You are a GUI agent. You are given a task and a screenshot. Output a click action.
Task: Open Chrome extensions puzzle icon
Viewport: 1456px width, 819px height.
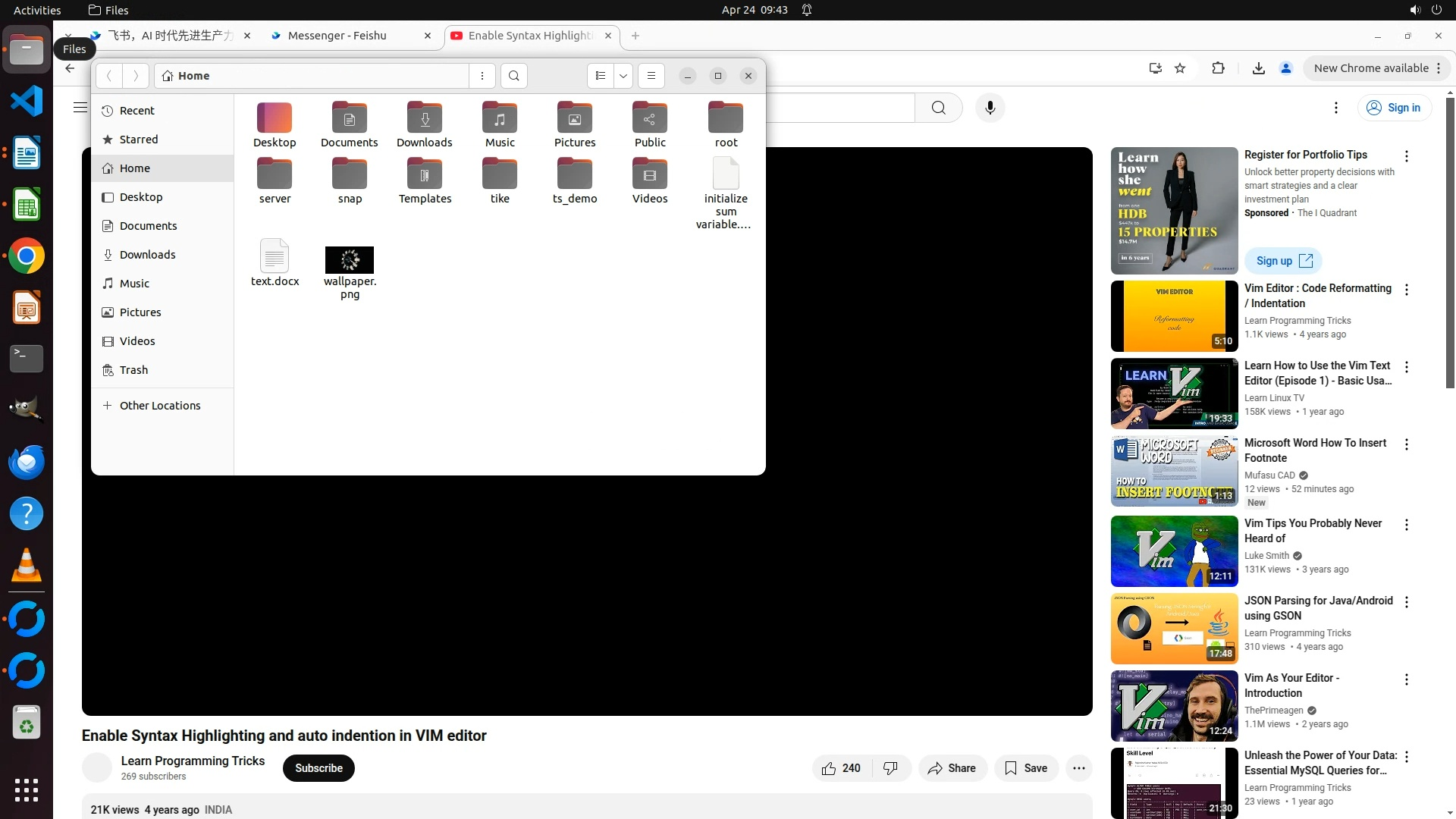click(x=1218, y=68)
